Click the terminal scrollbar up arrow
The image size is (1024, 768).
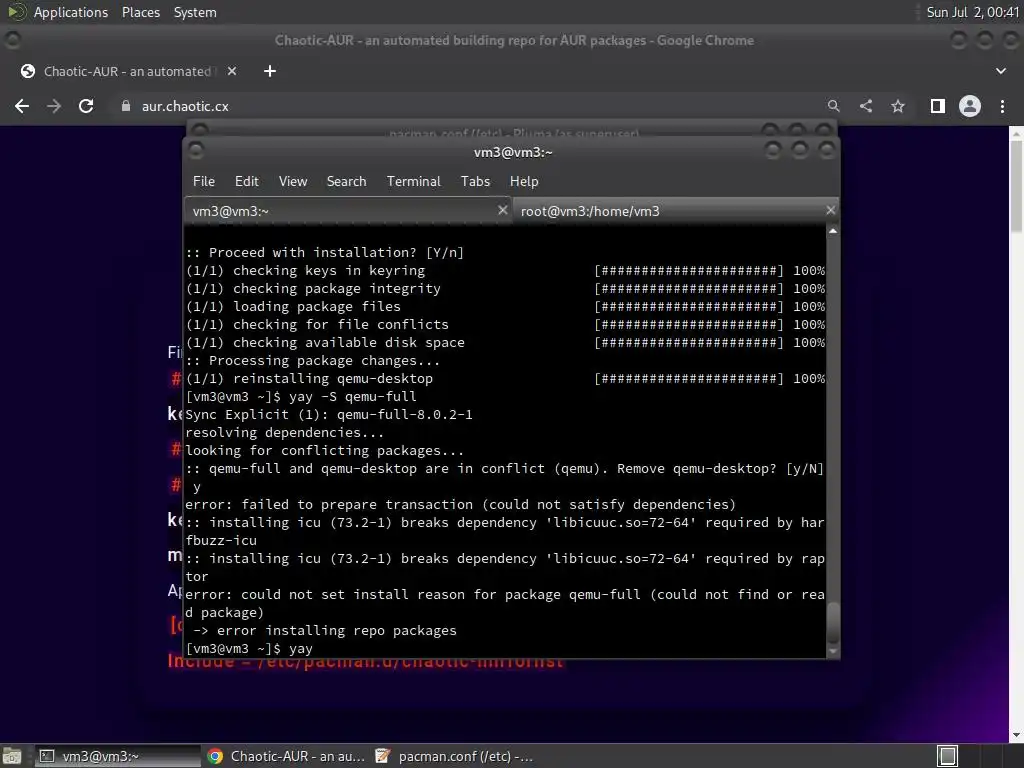click(833, 231)
